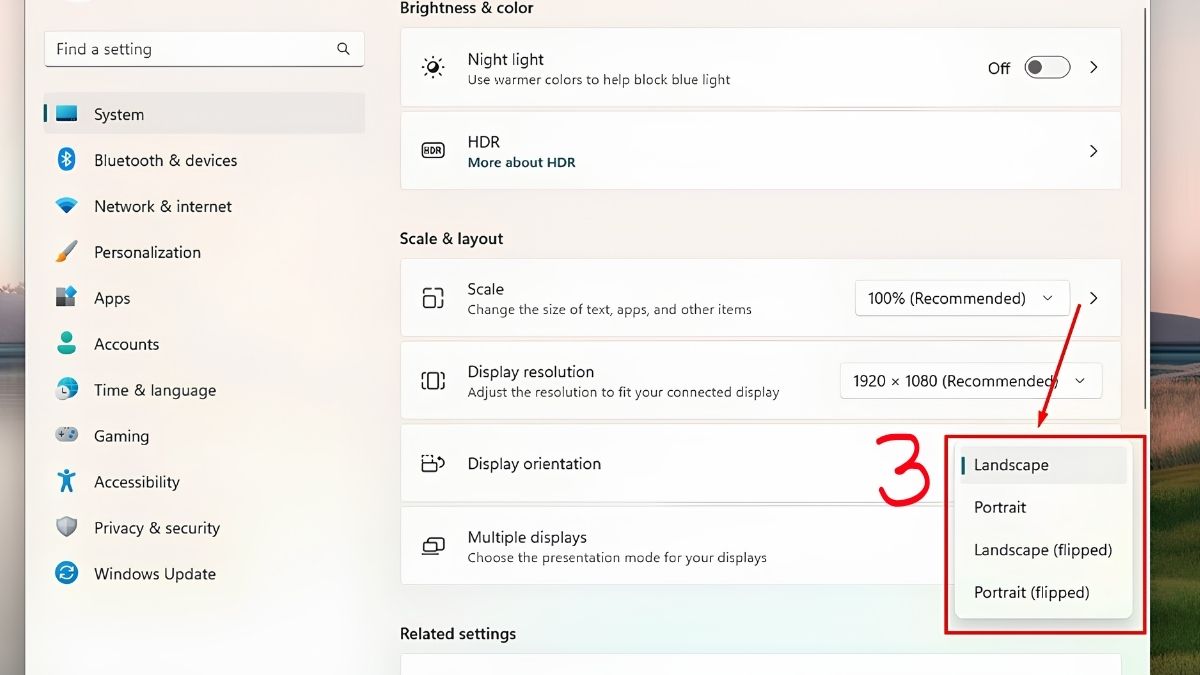Viewport: 1200px width, 675px height.
Task: Open the Display resolution dropdown
Action: pyautogui.click(x=970, y=380)
